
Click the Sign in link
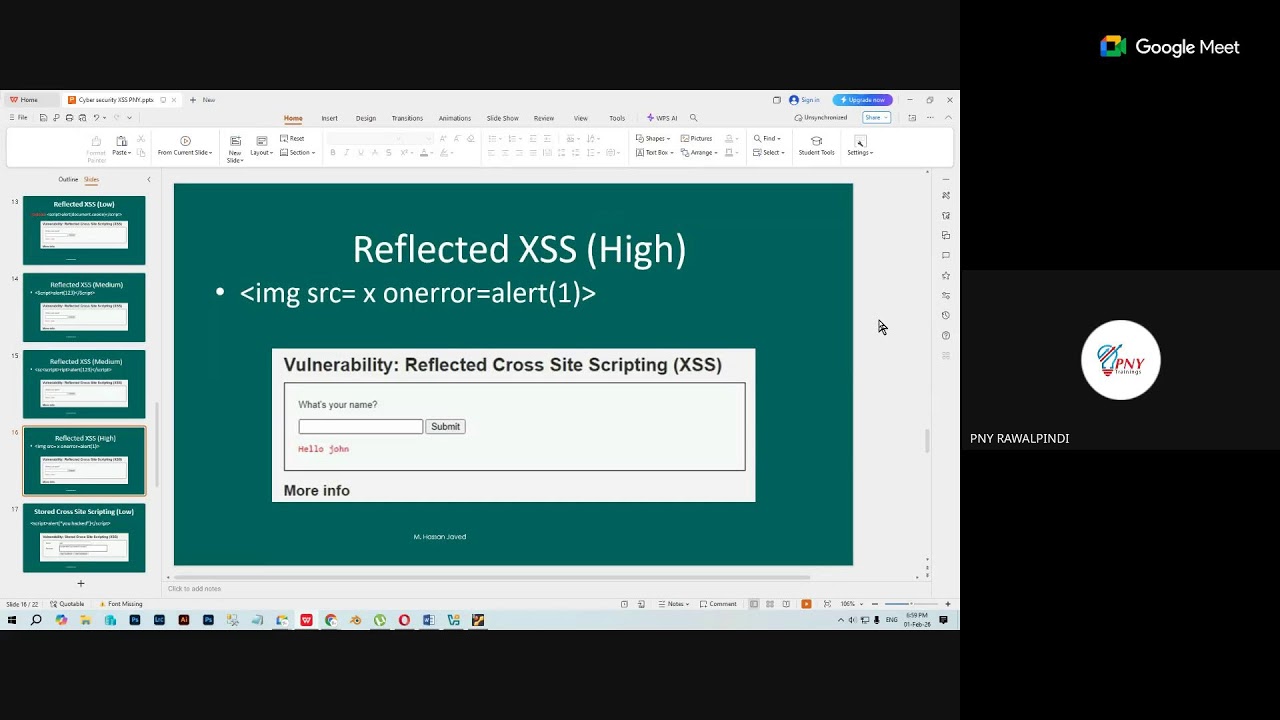[x=805, y=100]
